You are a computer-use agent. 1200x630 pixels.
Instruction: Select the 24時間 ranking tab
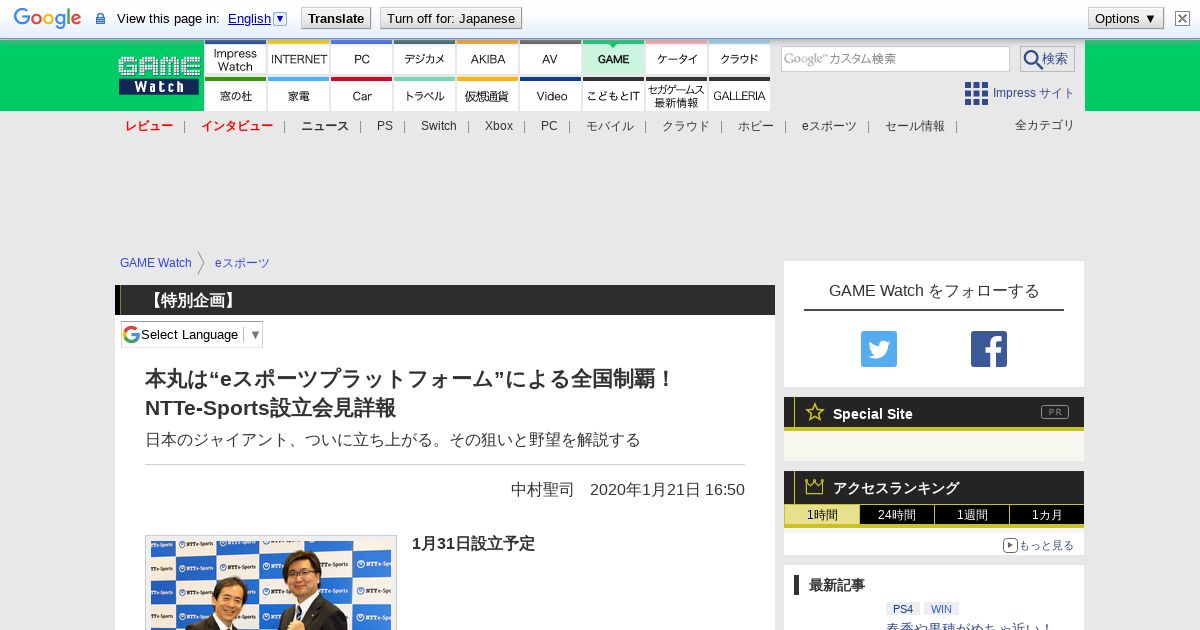(x=897, y=515)
